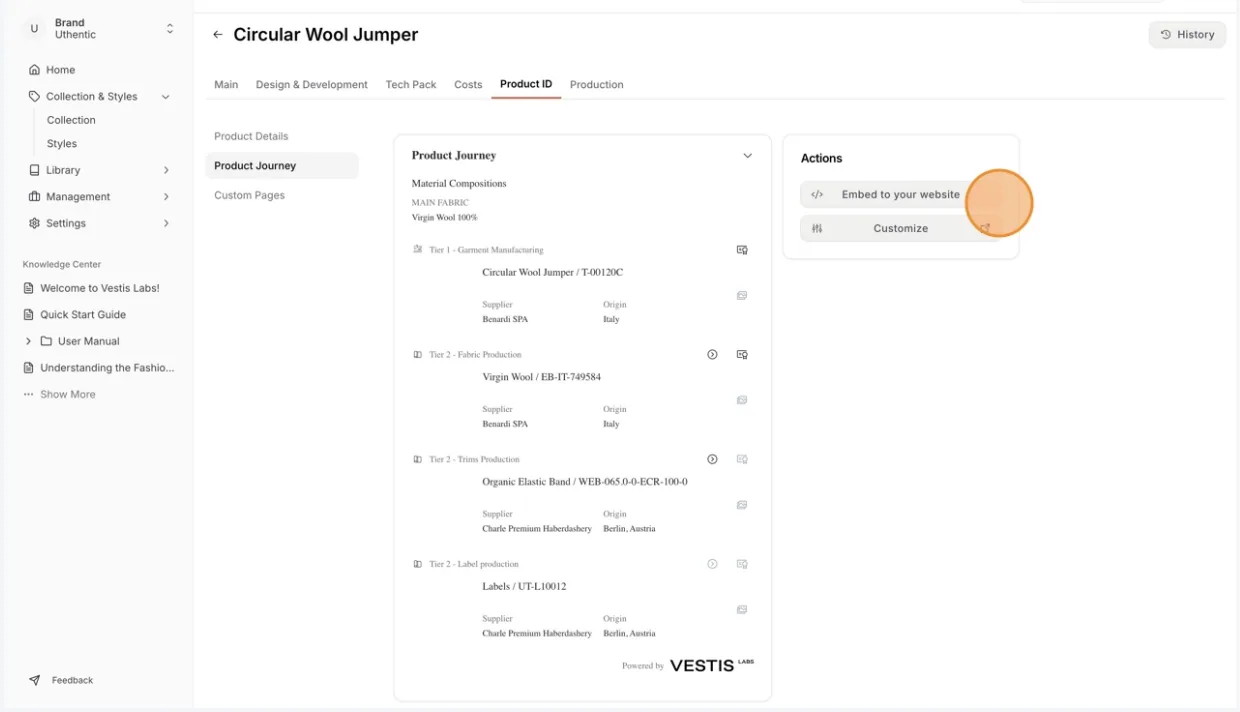Click Labels / UT-L10012 text
1240x712 pixels.
point(524,587)
